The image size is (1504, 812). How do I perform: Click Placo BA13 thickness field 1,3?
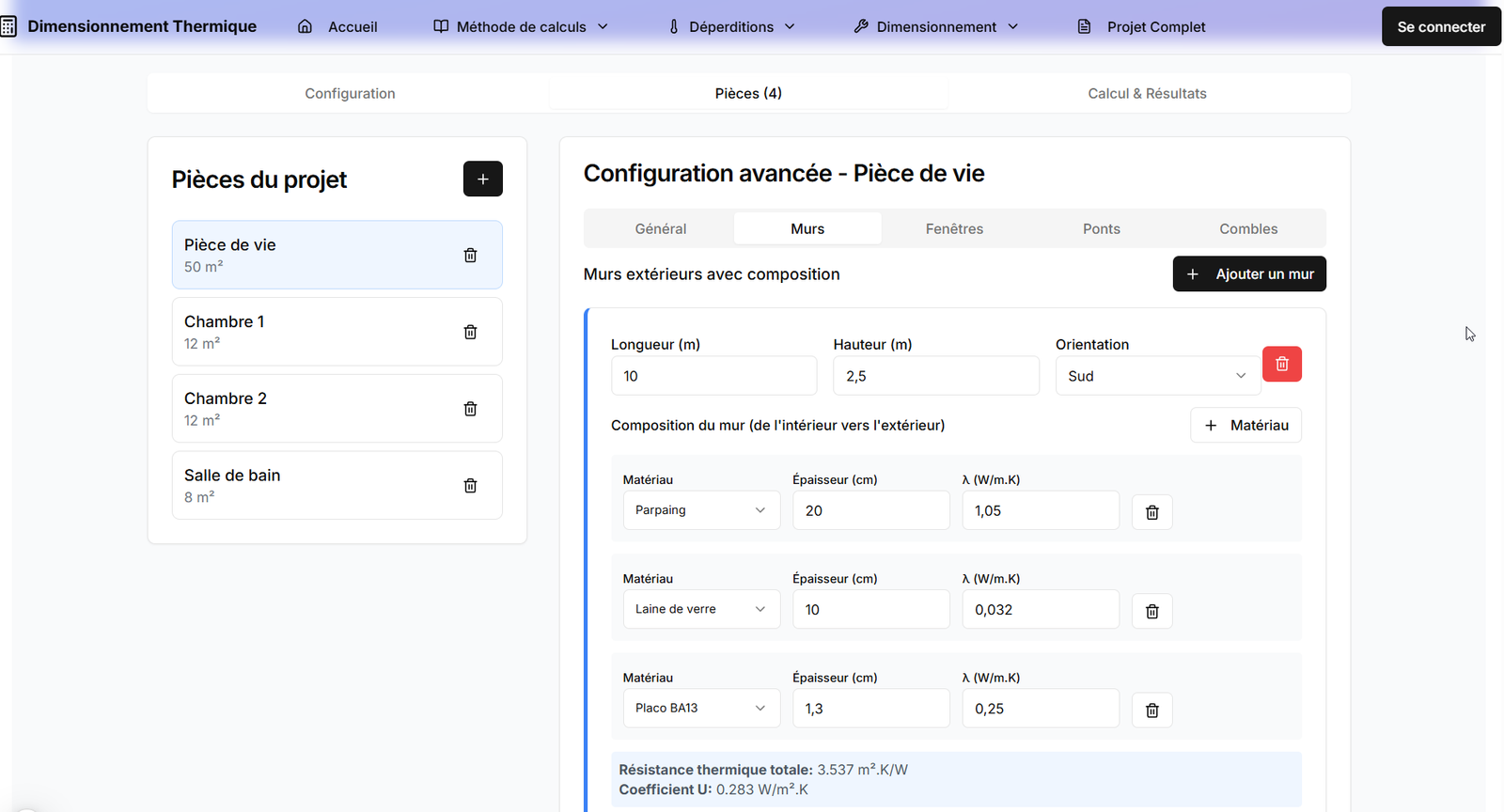coord(870,708)
